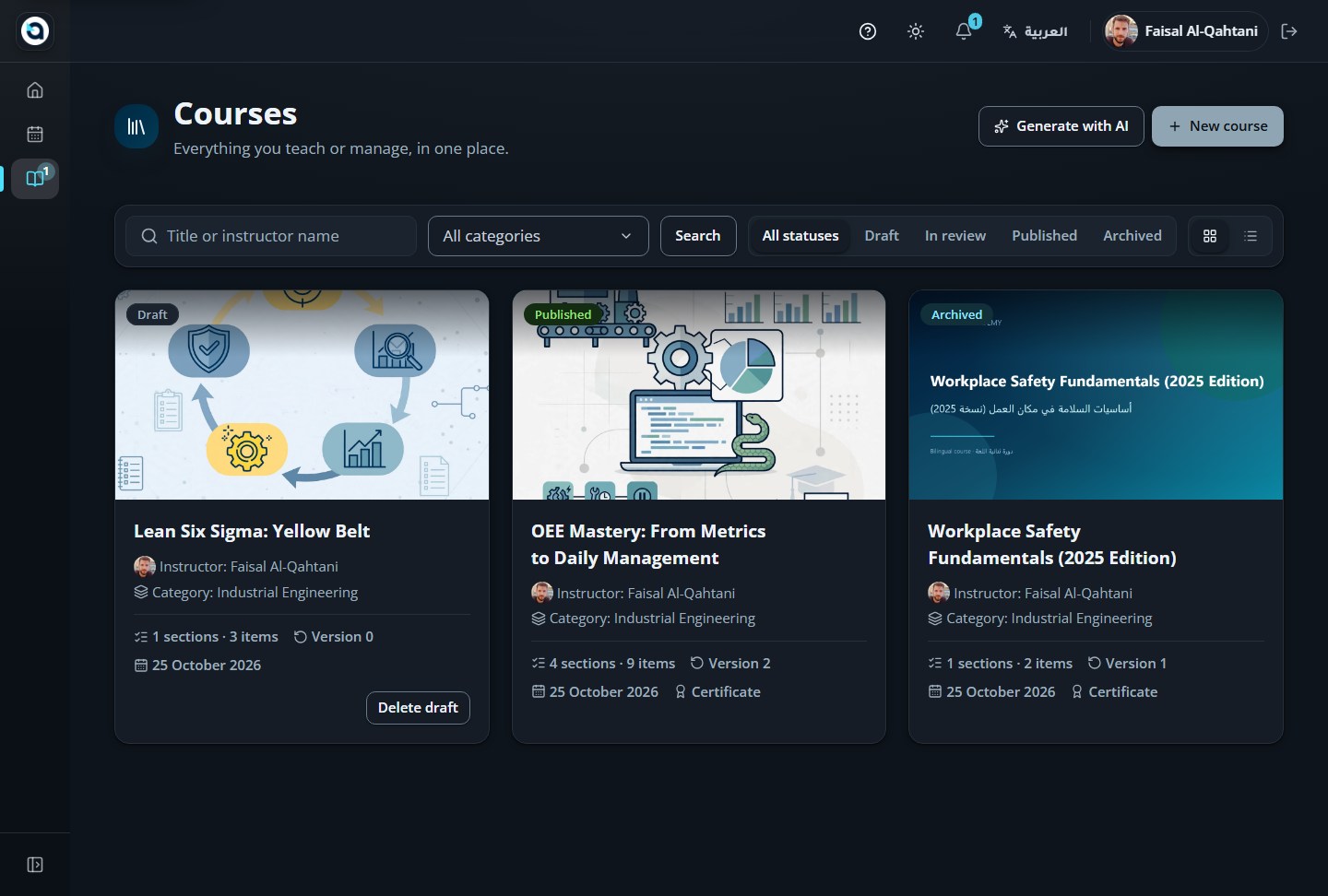This screenshot has width=1328, height=896.
Task: Open the calendar from sidebar
Action: coord(35,135)
